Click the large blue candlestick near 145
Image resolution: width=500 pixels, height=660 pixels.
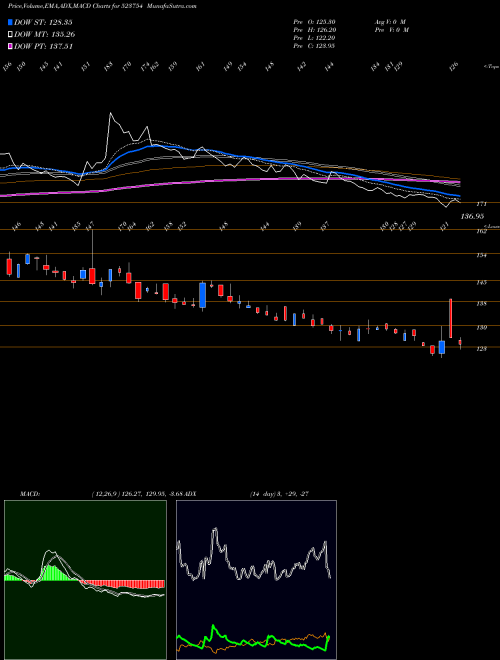(202, 295)
